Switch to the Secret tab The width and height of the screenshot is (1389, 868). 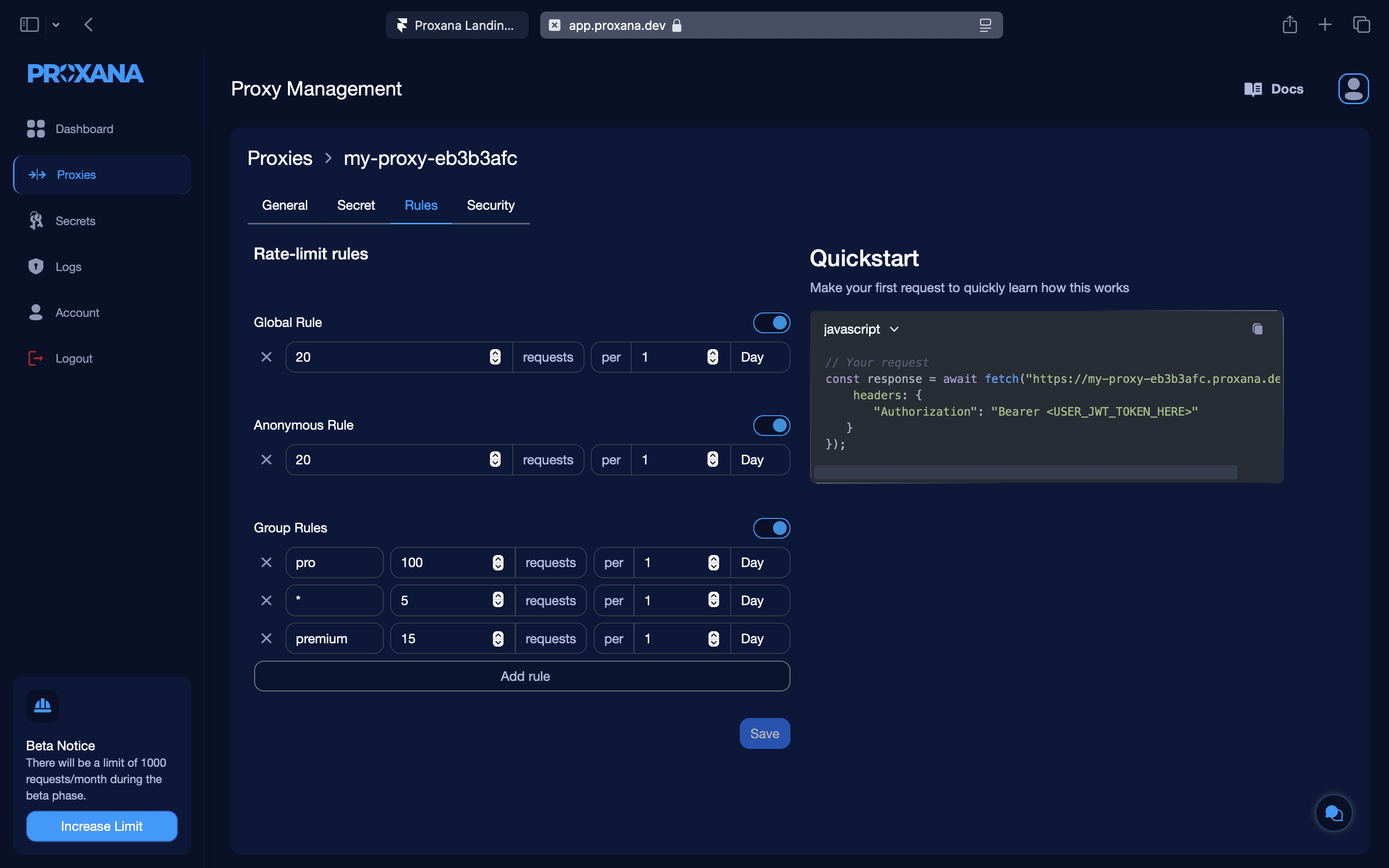(x=356, y=205)
